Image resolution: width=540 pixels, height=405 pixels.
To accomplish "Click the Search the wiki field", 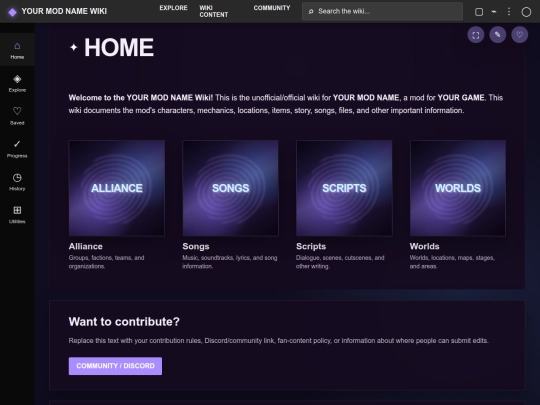I will coord(382,11).
